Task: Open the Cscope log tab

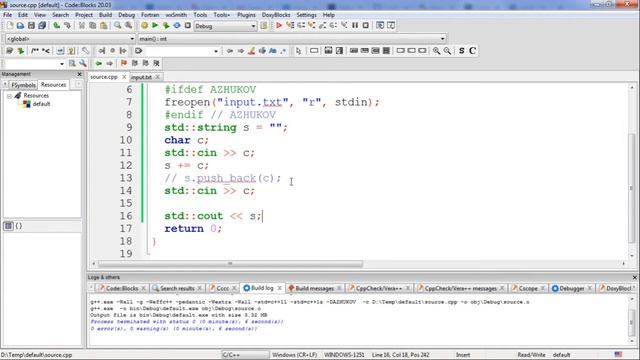Action: pos(528,288)
